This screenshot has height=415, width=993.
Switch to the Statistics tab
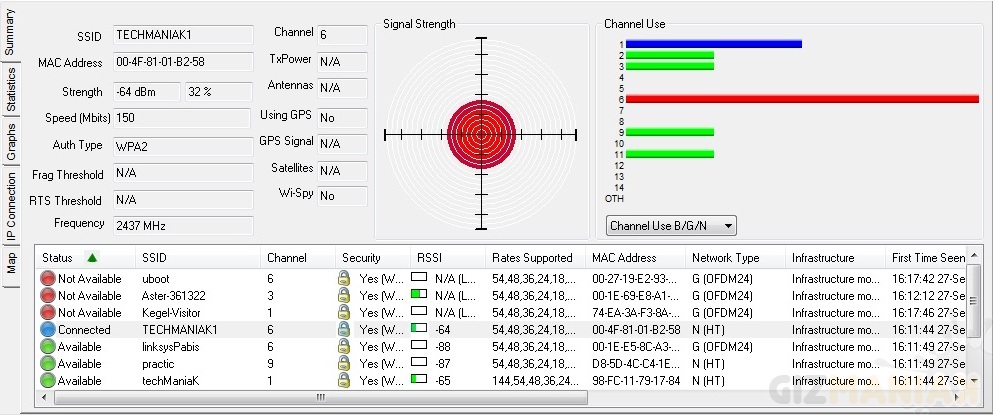point(11,88)
